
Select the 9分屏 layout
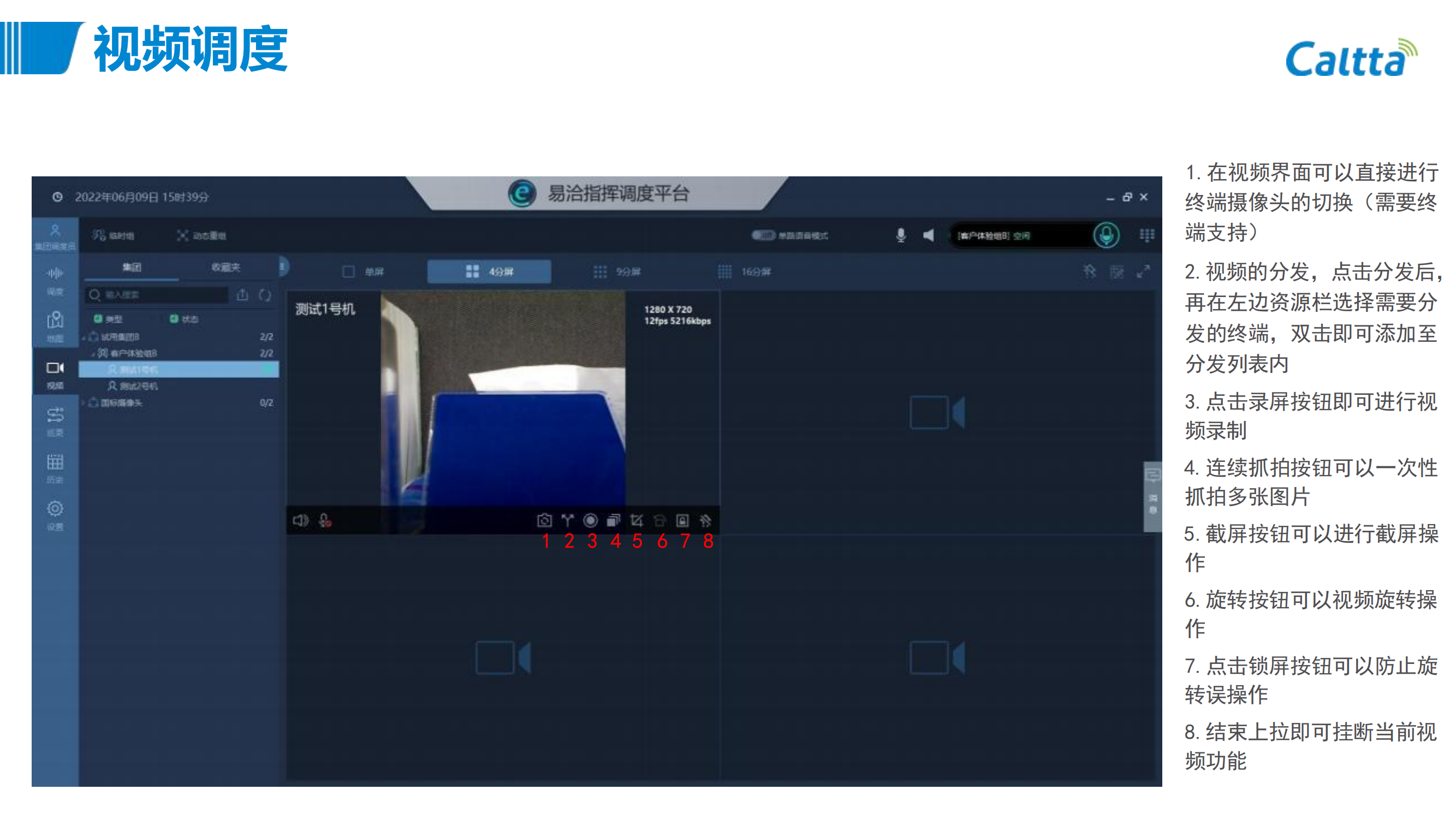click(617, 272)
